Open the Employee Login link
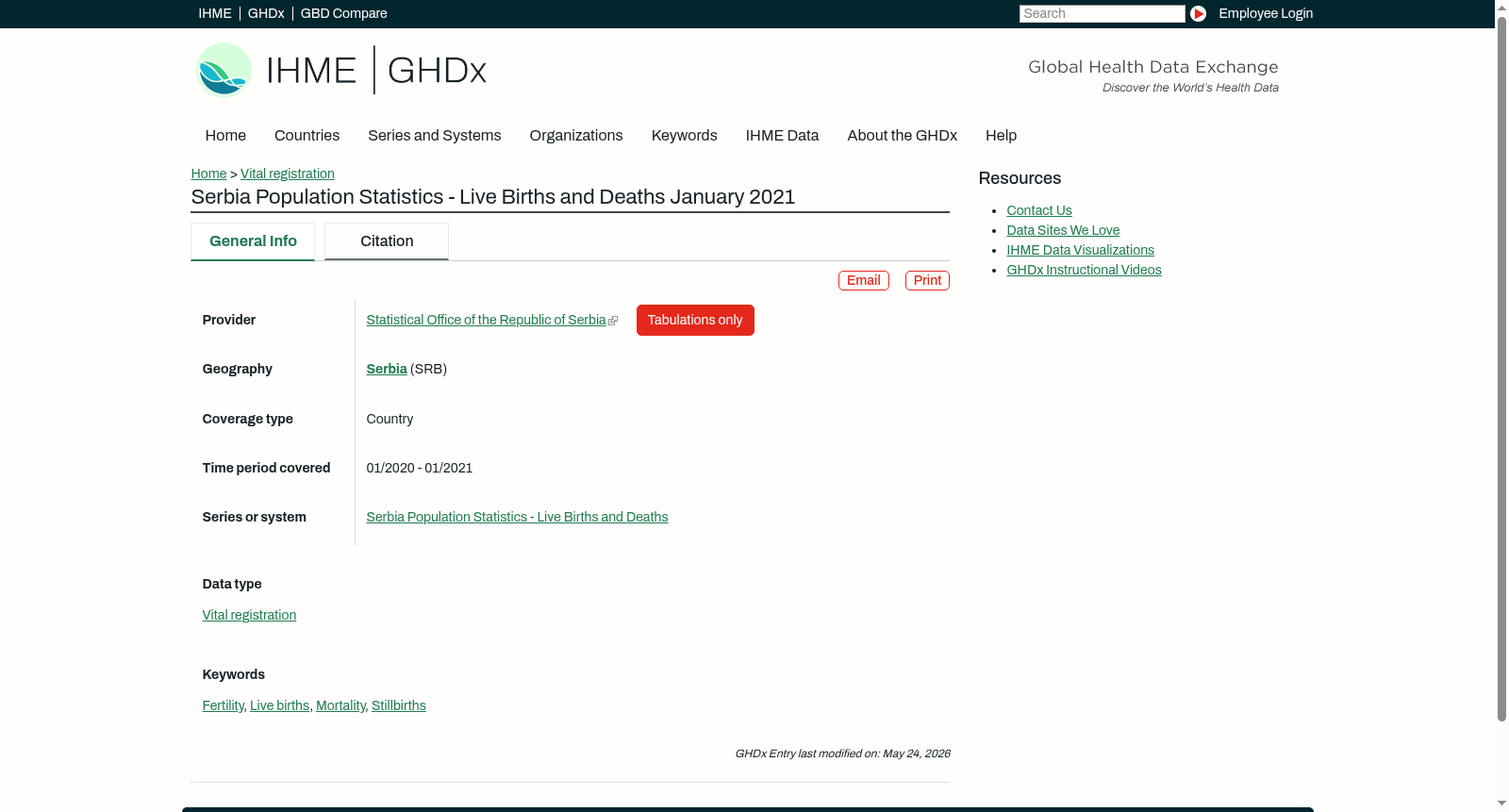The height and width of the screenshot is (812, 1509). [1266, 13]
